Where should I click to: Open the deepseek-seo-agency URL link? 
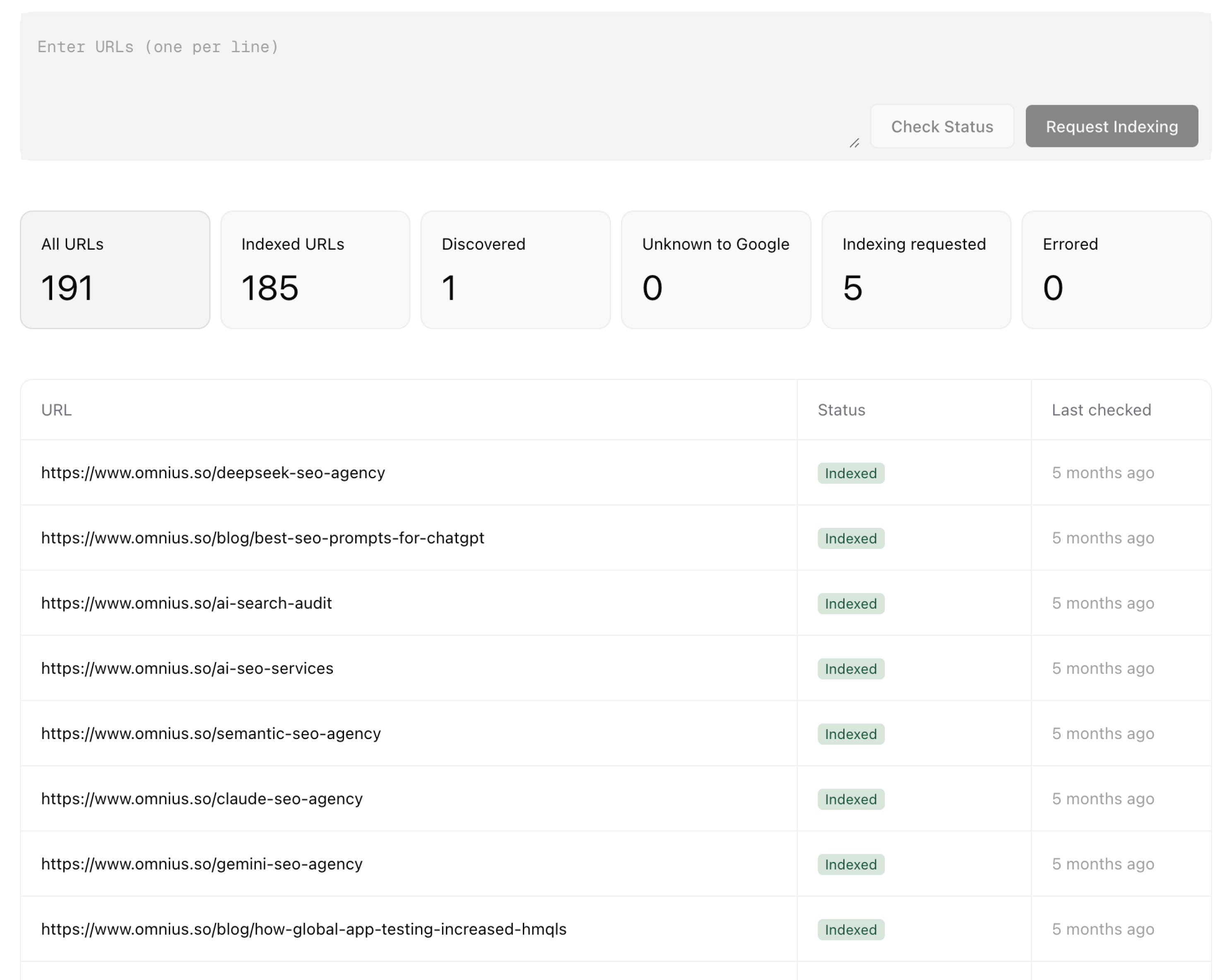tap(212, 472)
